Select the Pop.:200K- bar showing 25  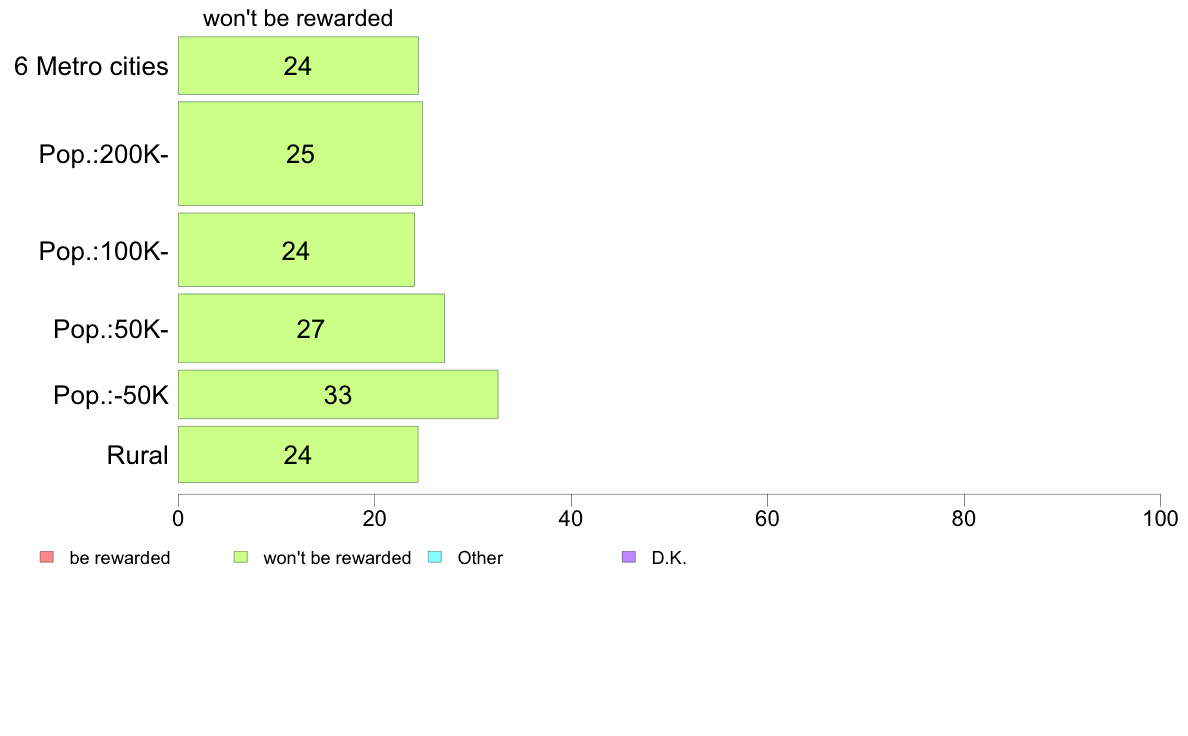(301, 154)
